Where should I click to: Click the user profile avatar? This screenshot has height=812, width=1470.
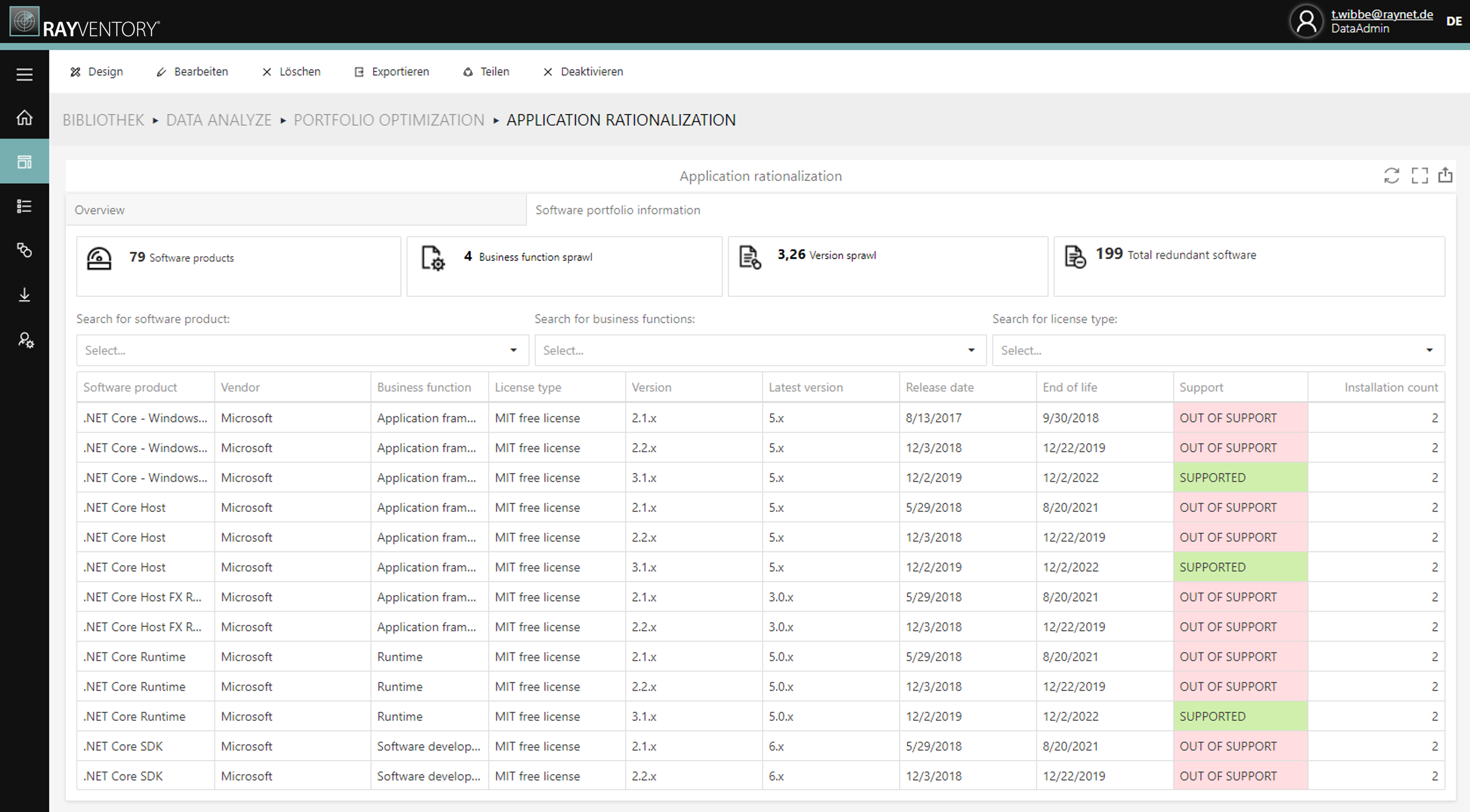tap(1306, 21)
